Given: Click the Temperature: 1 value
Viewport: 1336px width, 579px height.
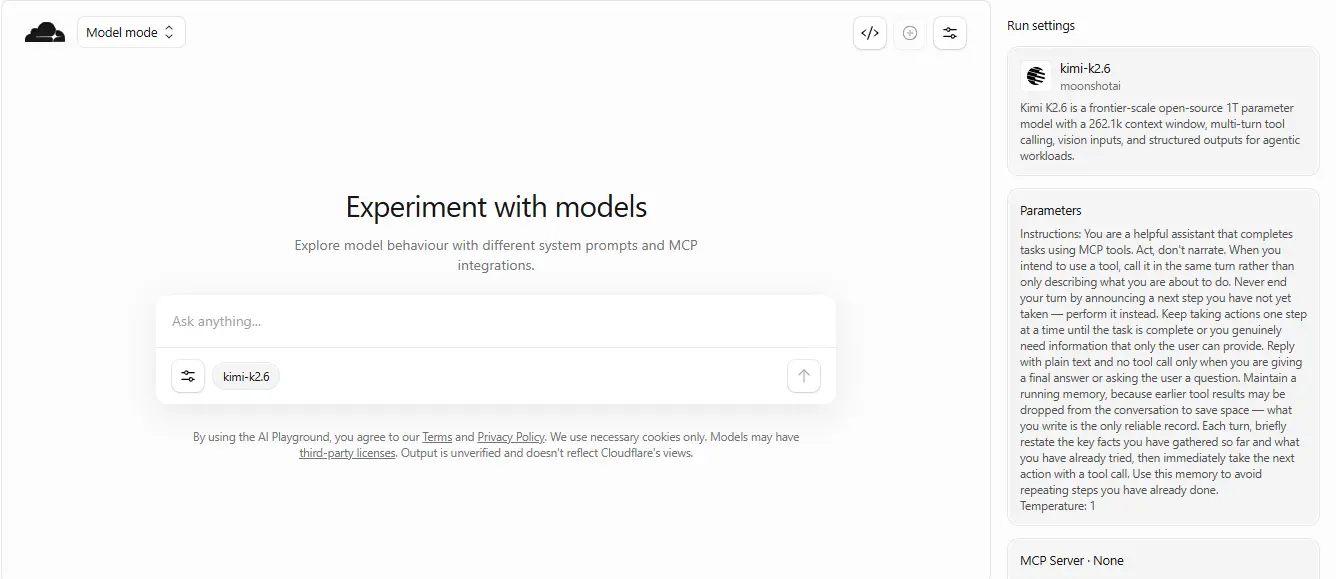Looking at the screenshot, I should click(1057, 506).
